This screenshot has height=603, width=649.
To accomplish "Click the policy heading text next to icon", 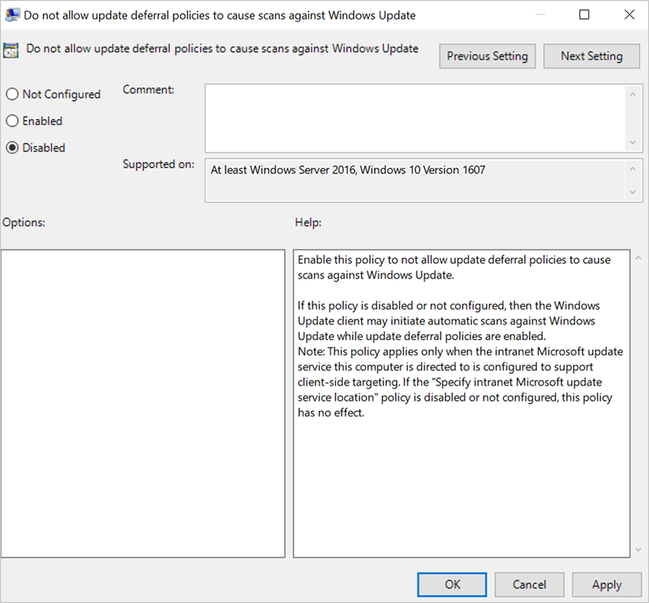I will click(x=222, y=48).
